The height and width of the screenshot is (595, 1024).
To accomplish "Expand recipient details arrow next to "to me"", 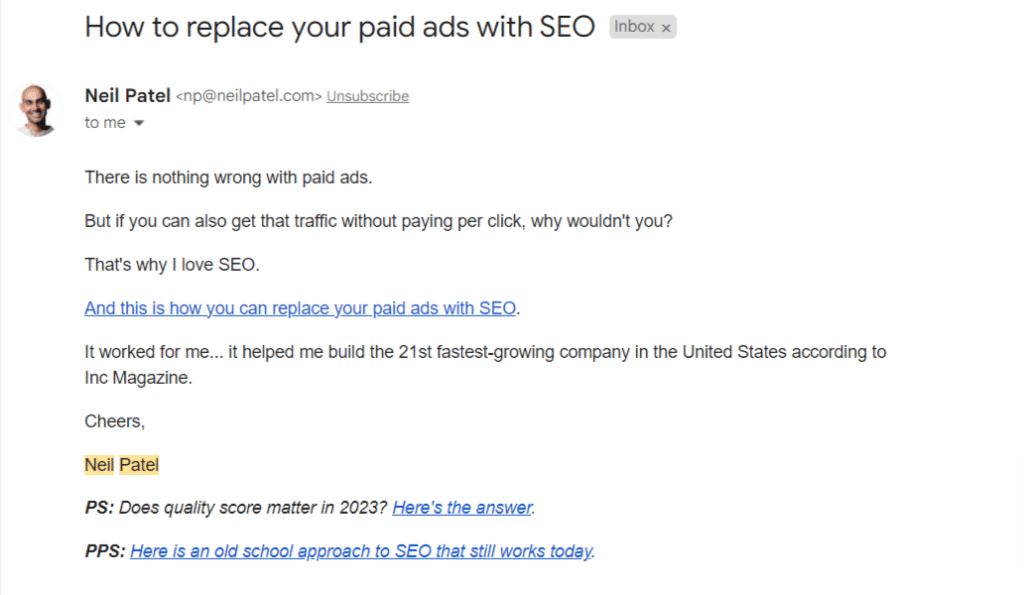I will [x=139, y=123].
